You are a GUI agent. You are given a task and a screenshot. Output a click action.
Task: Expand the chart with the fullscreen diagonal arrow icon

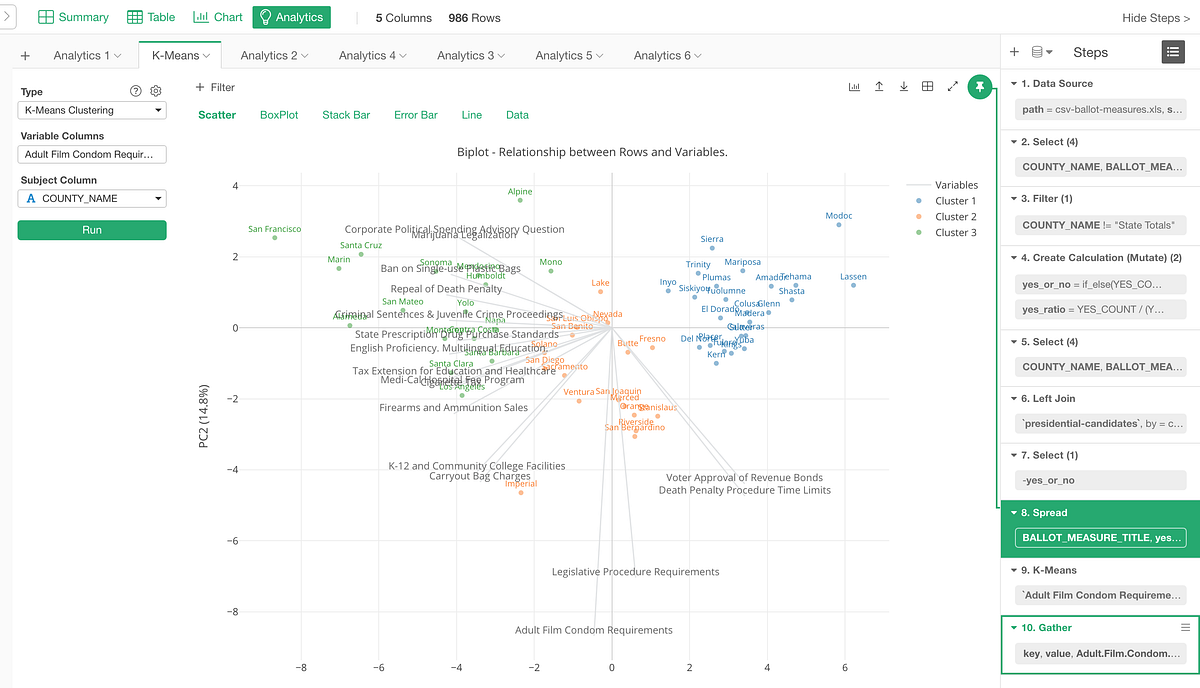coord(952,86)
